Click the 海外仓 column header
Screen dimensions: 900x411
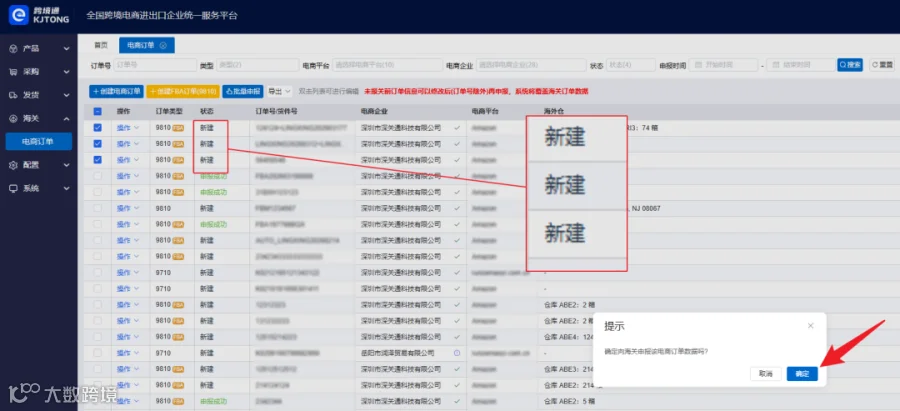(x=554, y=111)
